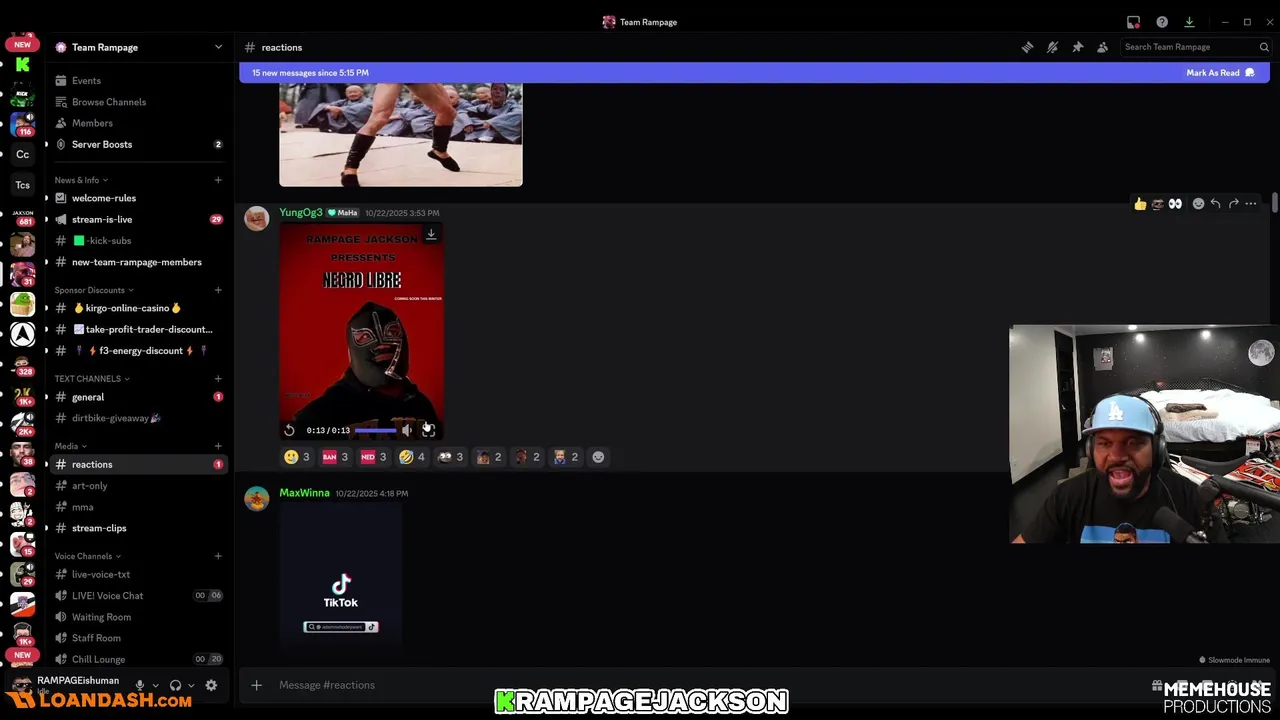Toggle channel notification settings bell
This screenshot has width=1280, height=720.
tap(1052, 47)
